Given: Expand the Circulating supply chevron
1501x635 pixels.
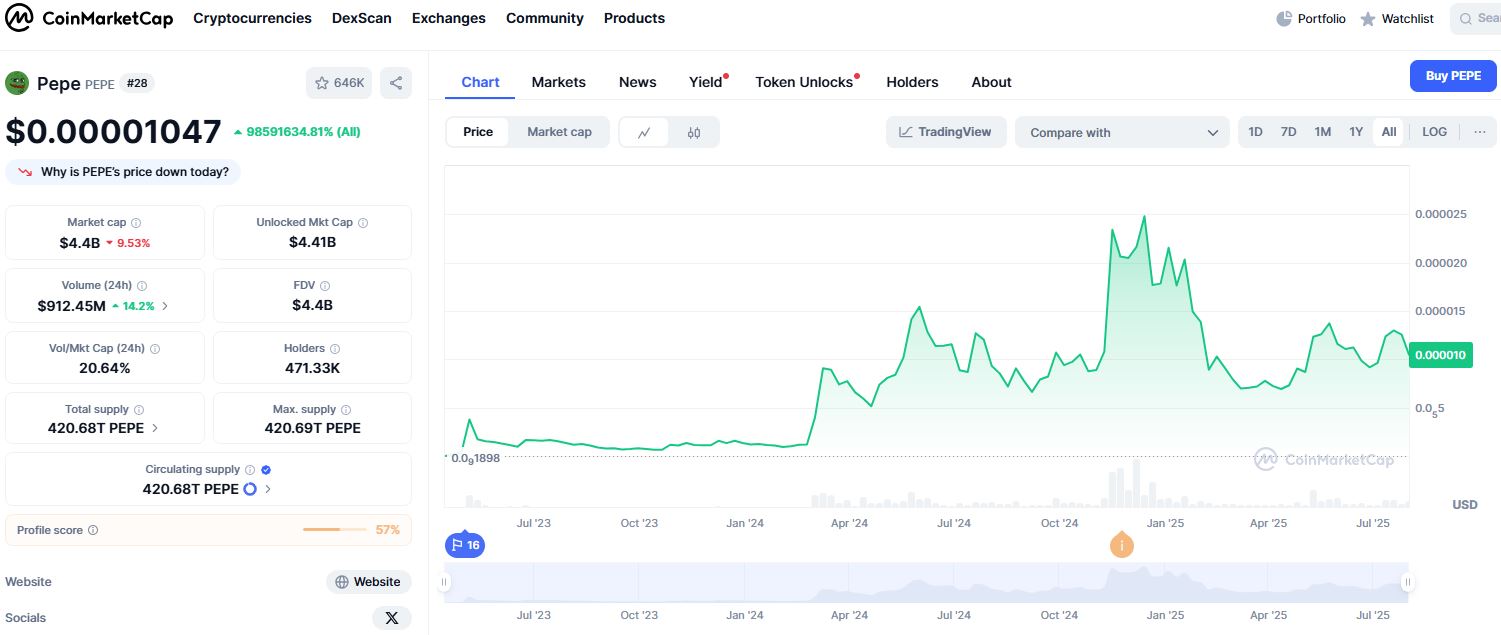Looking at the screenshot, I should [268, 489].
